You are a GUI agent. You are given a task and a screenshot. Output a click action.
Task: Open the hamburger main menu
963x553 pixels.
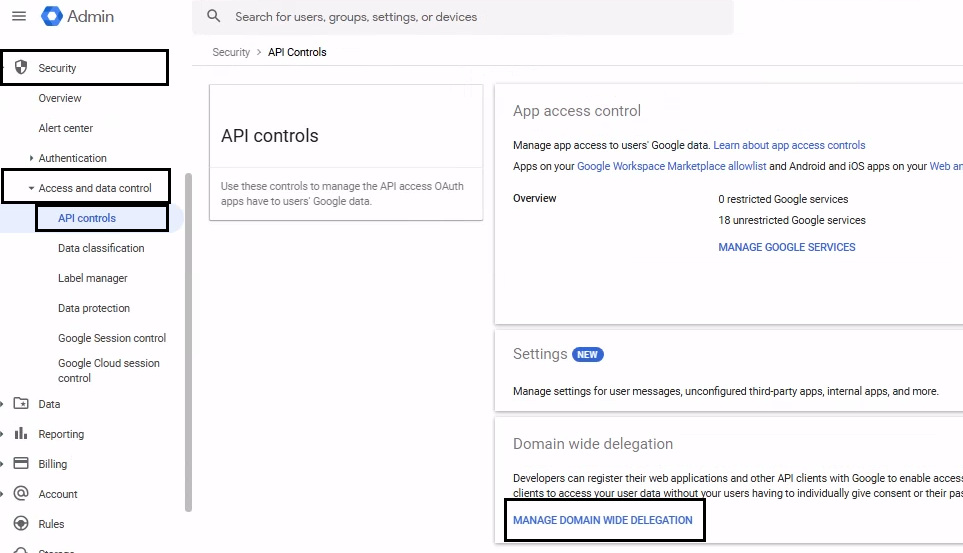click(x=19, y=16)
